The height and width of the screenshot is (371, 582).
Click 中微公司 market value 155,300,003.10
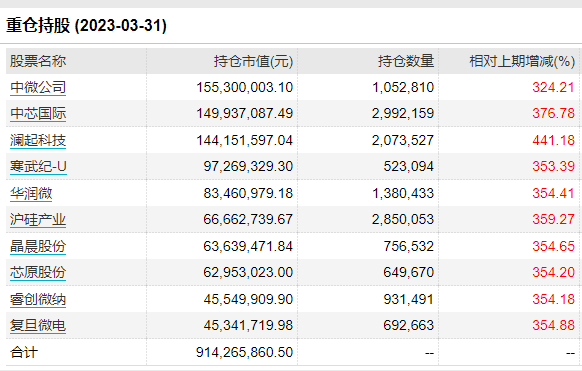[245, 87]
